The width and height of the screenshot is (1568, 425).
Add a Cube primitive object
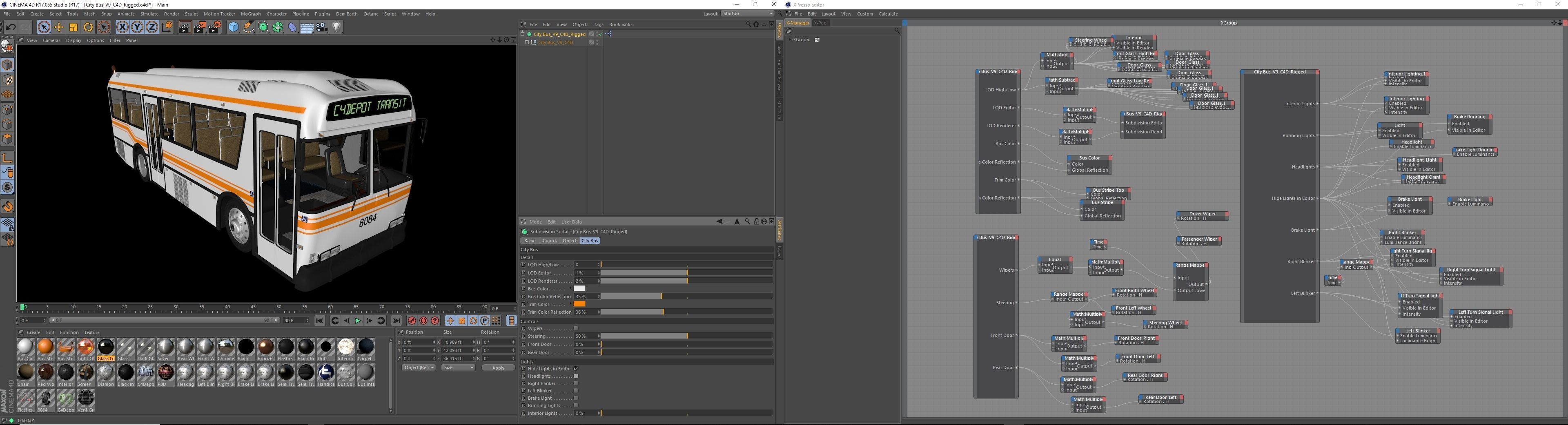[233, 27]
